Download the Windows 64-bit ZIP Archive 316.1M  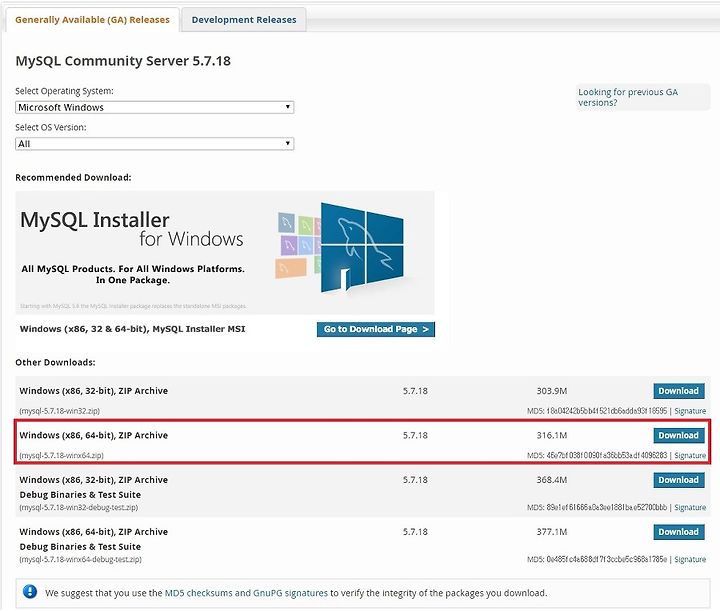pyautogui.click(x=679, y=436)
